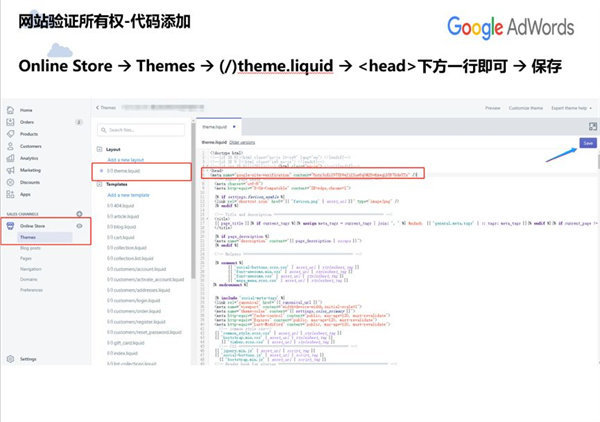Add a sales channel with plus icon
Viewport: 600px width, 422px height.
(80, 214)
